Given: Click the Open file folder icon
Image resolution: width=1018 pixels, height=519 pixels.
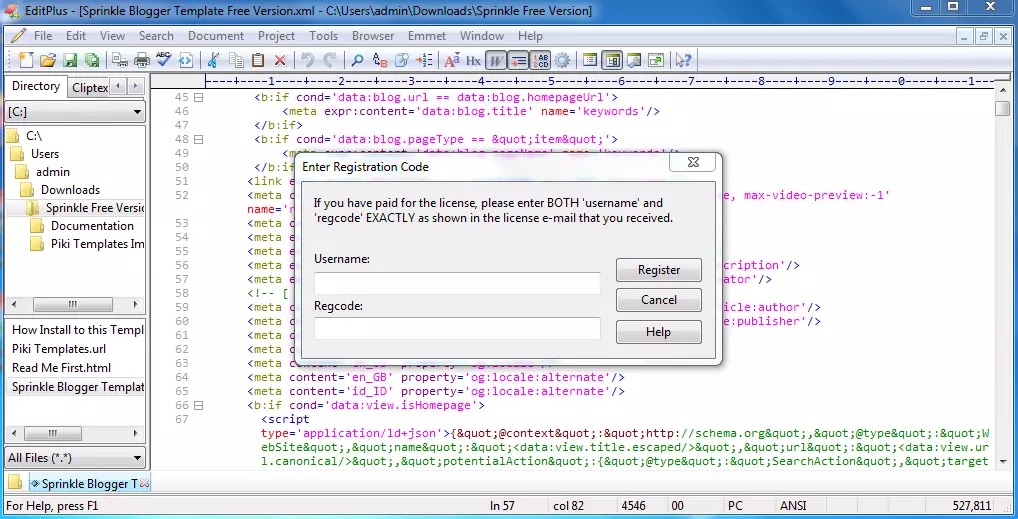Looking at the screenshot, I should point(47,60).
